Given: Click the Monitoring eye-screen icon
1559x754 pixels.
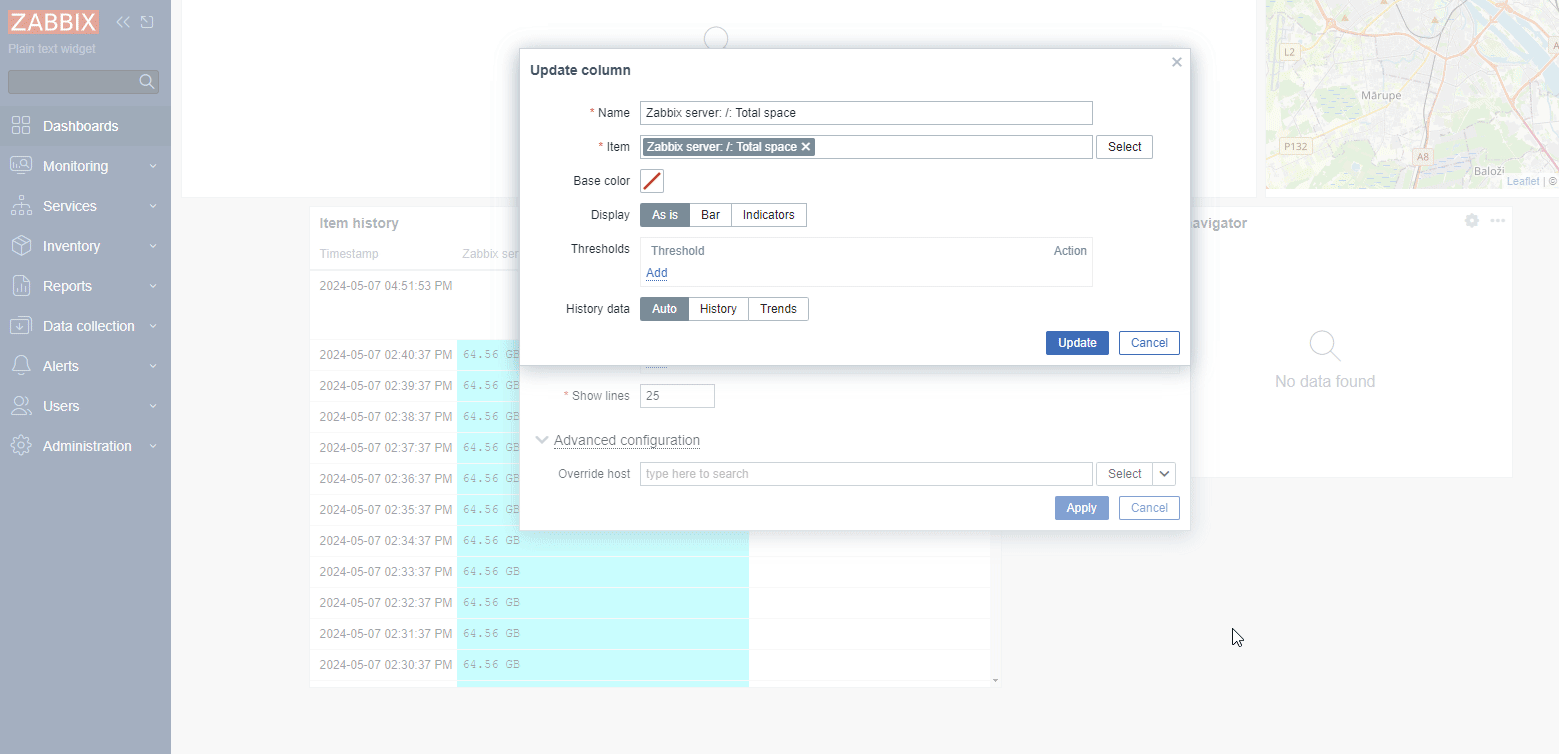Looking at the screenshot, I should (21, 166).
